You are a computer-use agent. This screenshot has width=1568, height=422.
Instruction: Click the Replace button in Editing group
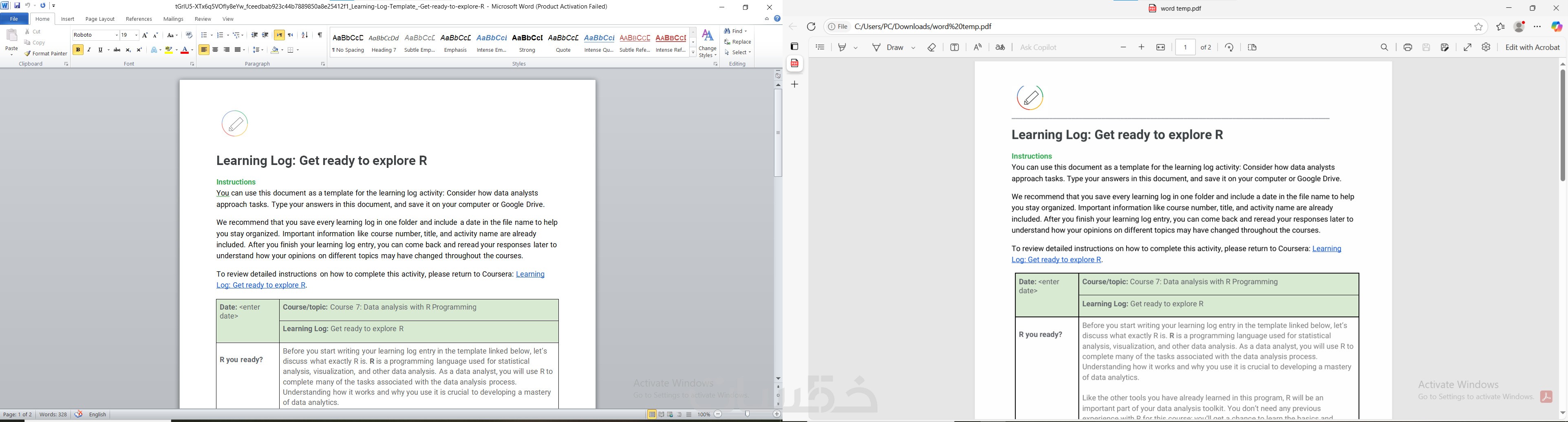(738, 42)
